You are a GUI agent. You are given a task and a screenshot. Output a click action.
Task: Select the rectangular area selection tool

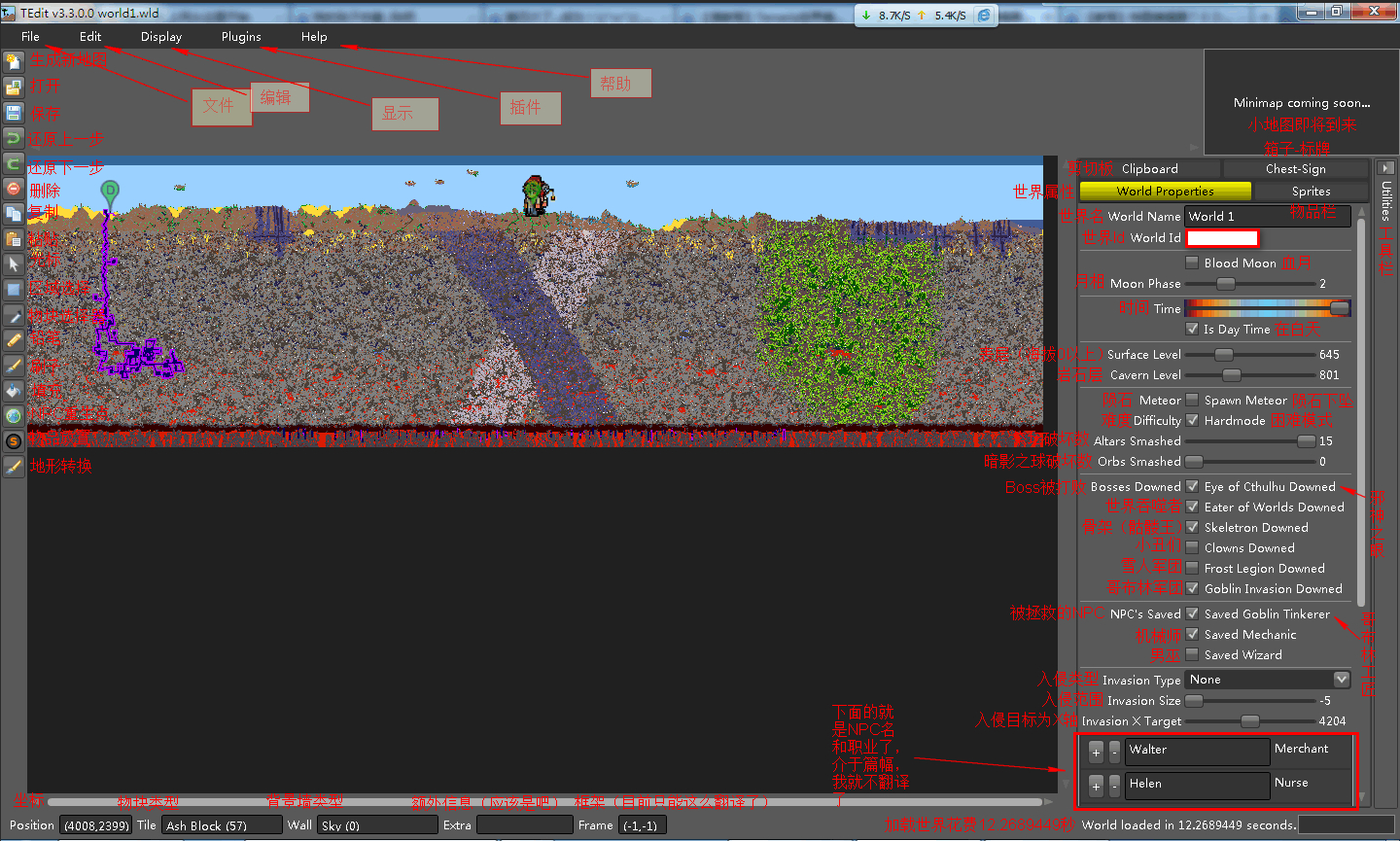[x=14, y=290]
